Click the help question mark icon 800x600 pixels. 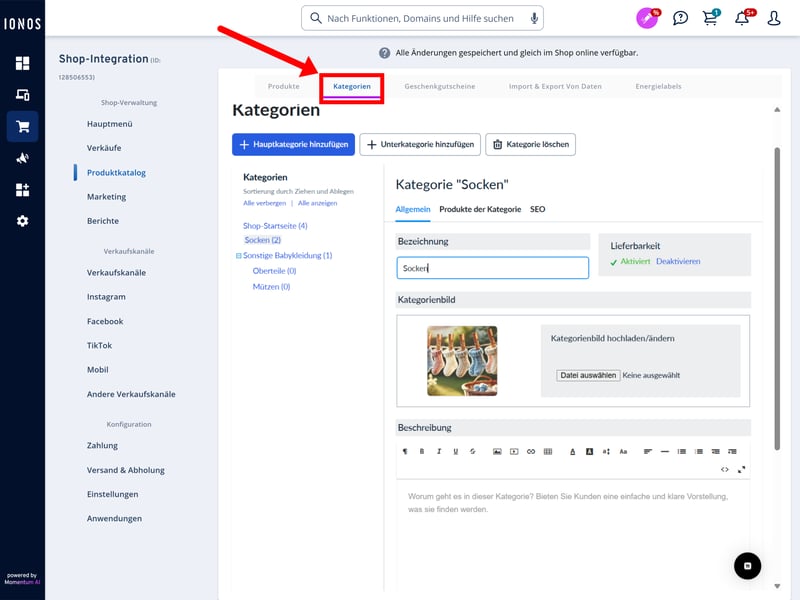(x=385, y=53)
